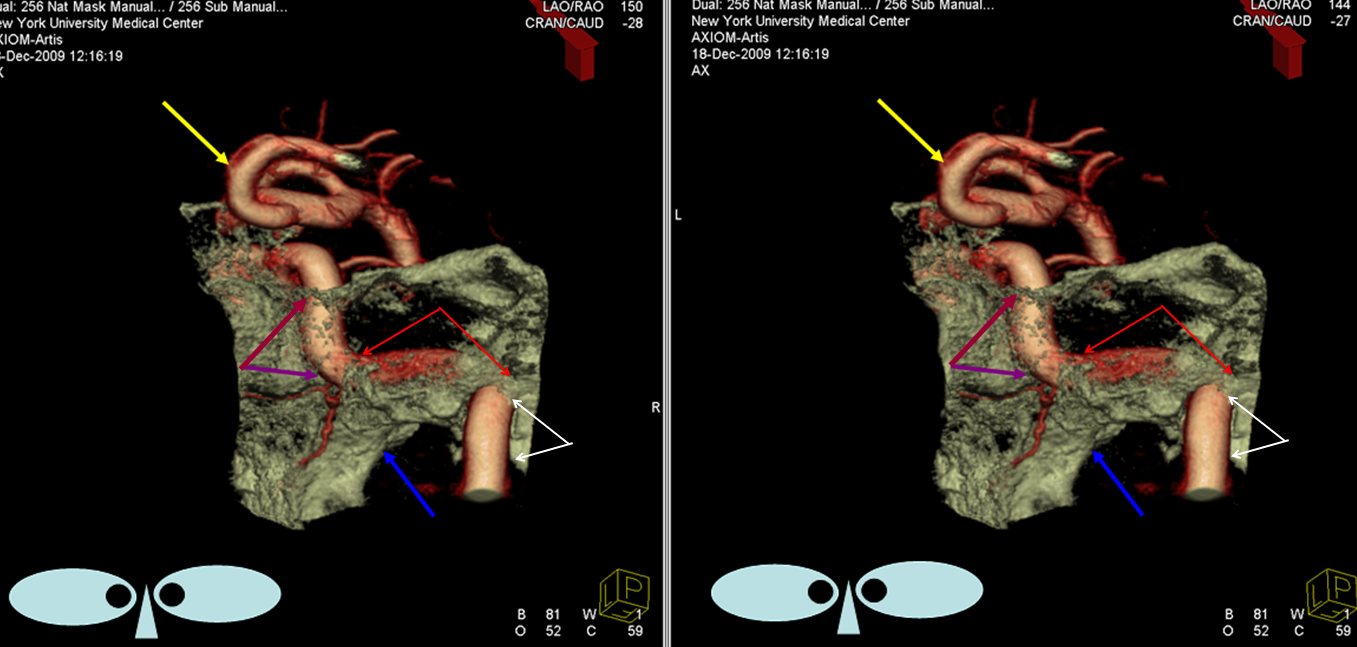Viewport: 1357px width, 647px height.
Task: Select the yellow arrow in the right panel
Action: (x=909, y=130)
